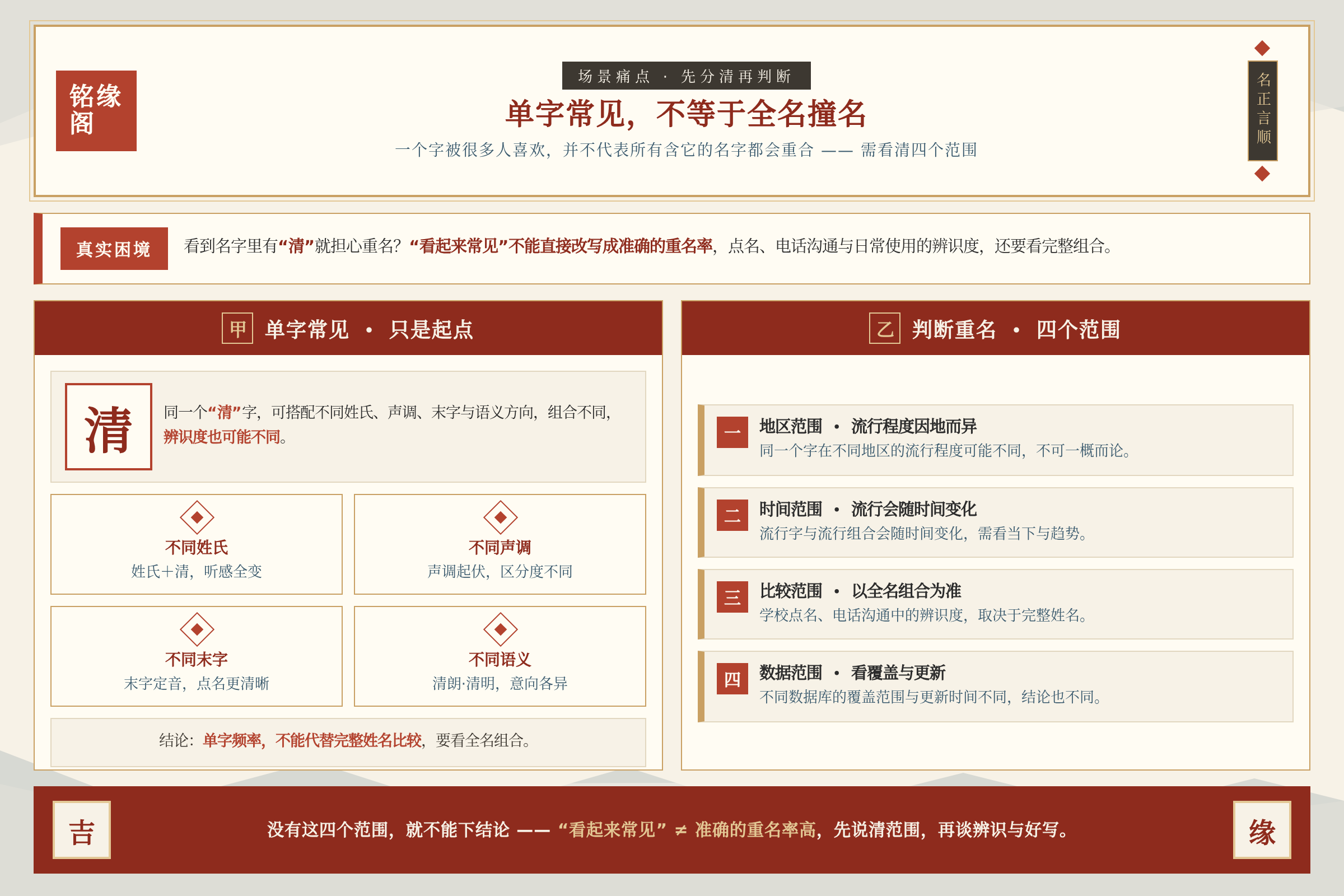Click the heading 不同语义
The image size is (1344, 896).
(x=500, y=659)
